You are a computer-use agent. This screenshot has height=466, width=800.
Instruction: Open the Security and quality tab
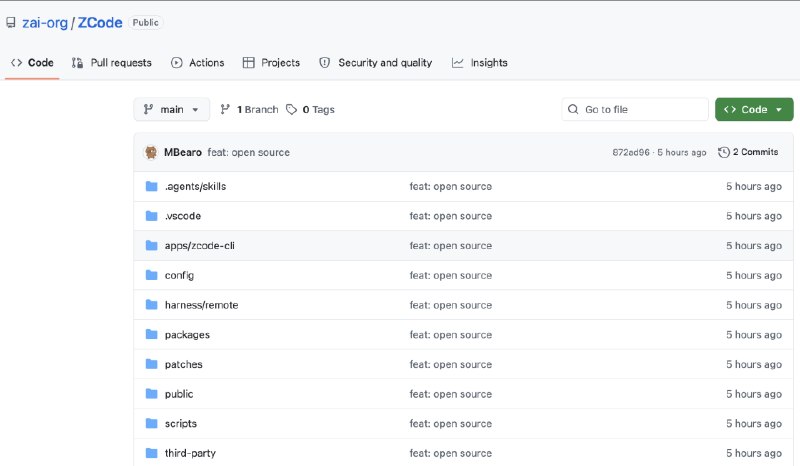(376, 63)
